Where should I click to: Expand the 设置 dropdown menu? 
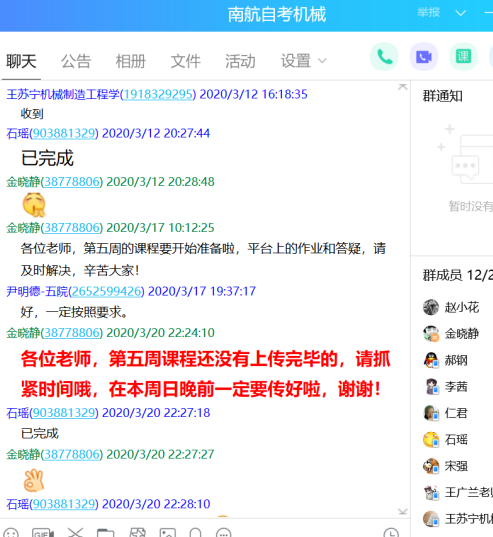coord(303,61)
